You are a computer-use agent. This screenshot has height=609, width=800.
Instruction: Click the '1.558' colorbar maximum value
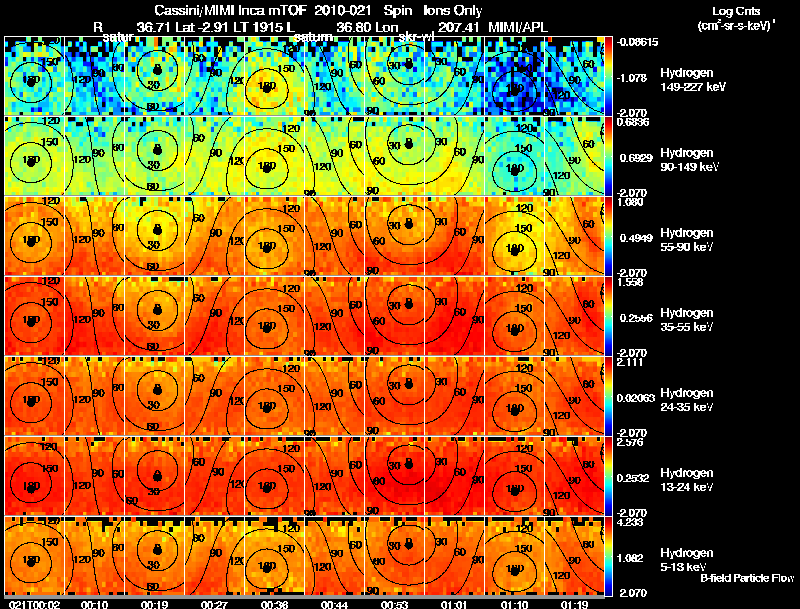(x=630, y=282)
